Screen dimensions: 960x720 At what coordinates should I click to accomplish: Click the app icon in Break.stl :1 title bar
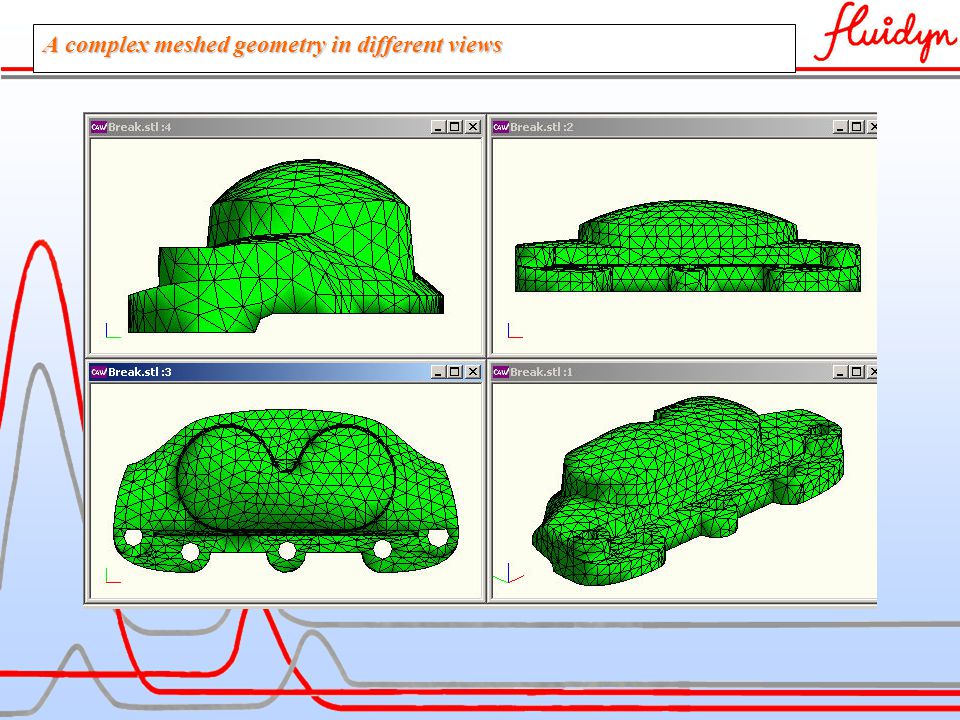(501, 372)
